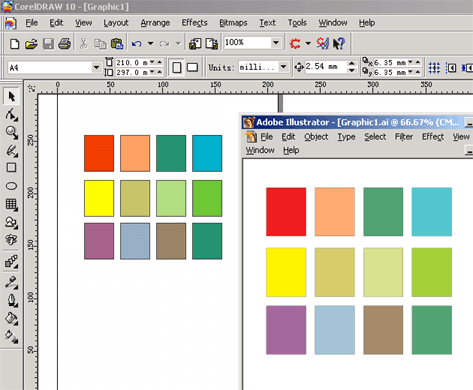Increase the nudge offset value
The width and height of the screenshot is (473, 390).
(352, 63)
